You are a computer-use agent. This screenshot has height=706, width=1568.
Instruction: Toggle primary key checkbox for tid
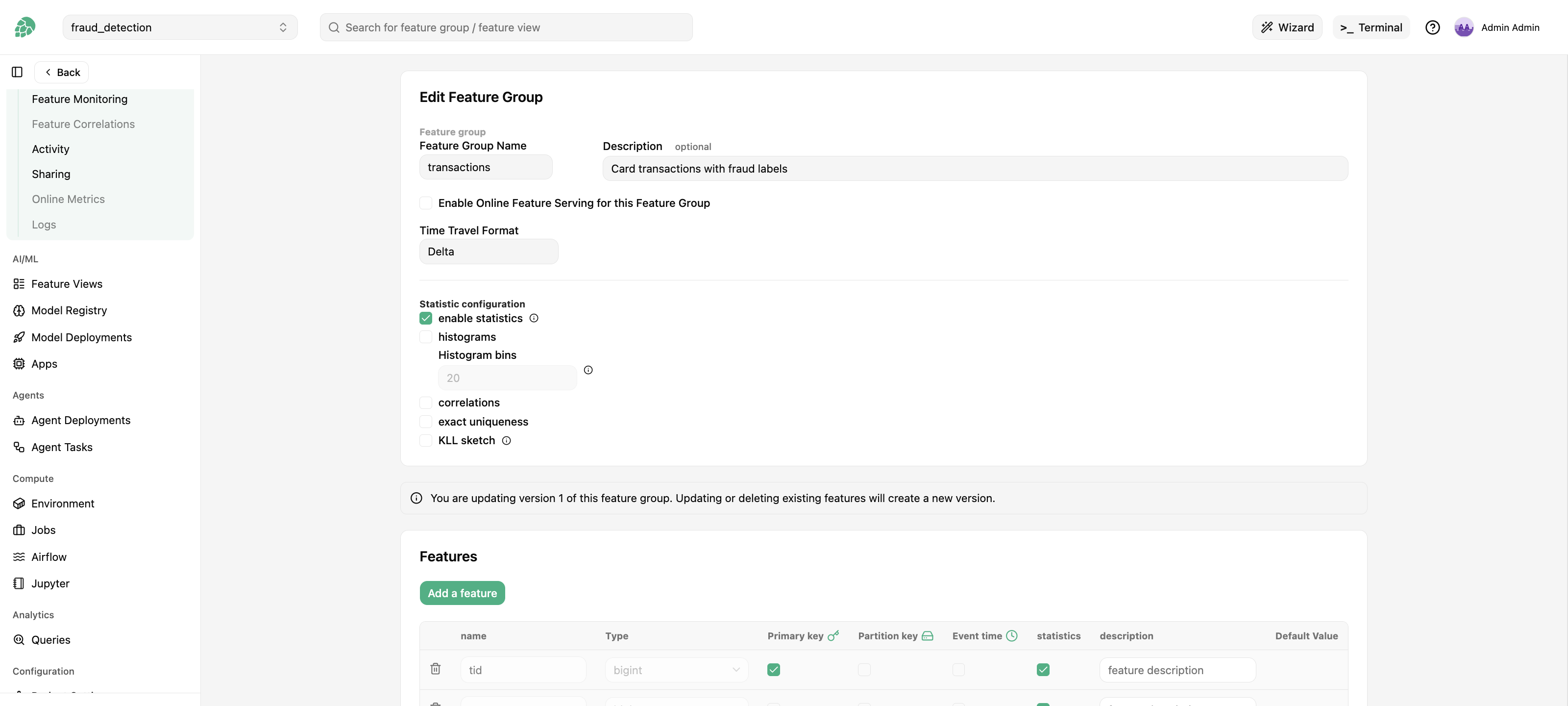774,670
